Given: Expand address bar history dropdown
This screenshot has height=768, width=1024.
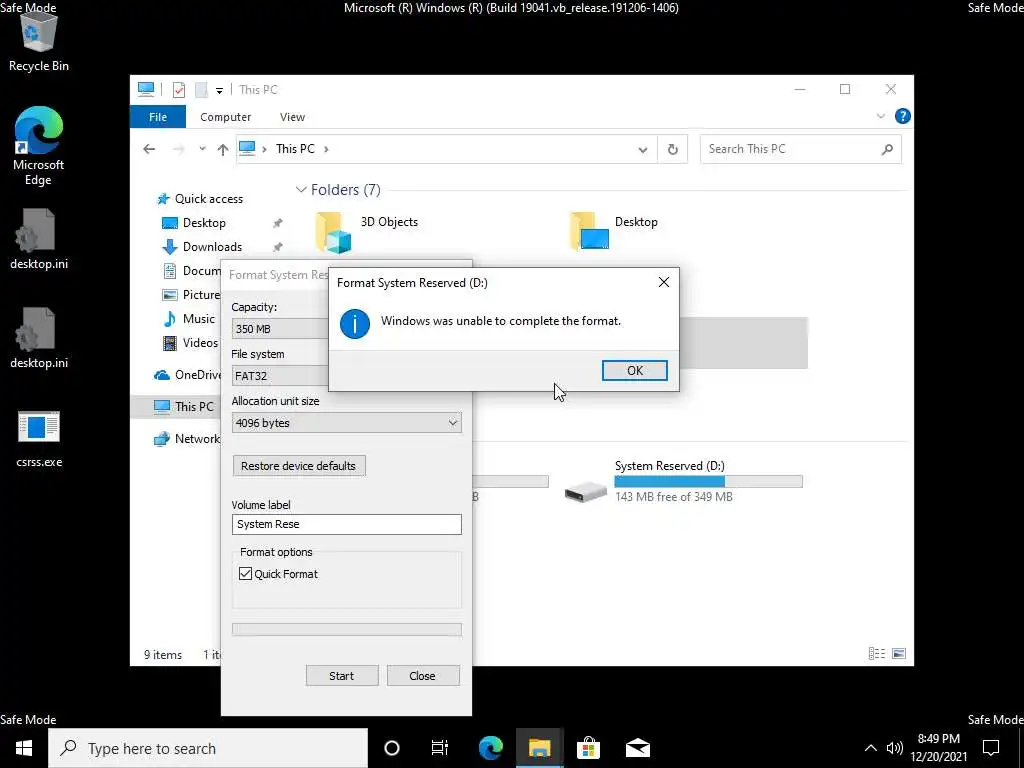Looking at the screenshot, I should (643, 150).
